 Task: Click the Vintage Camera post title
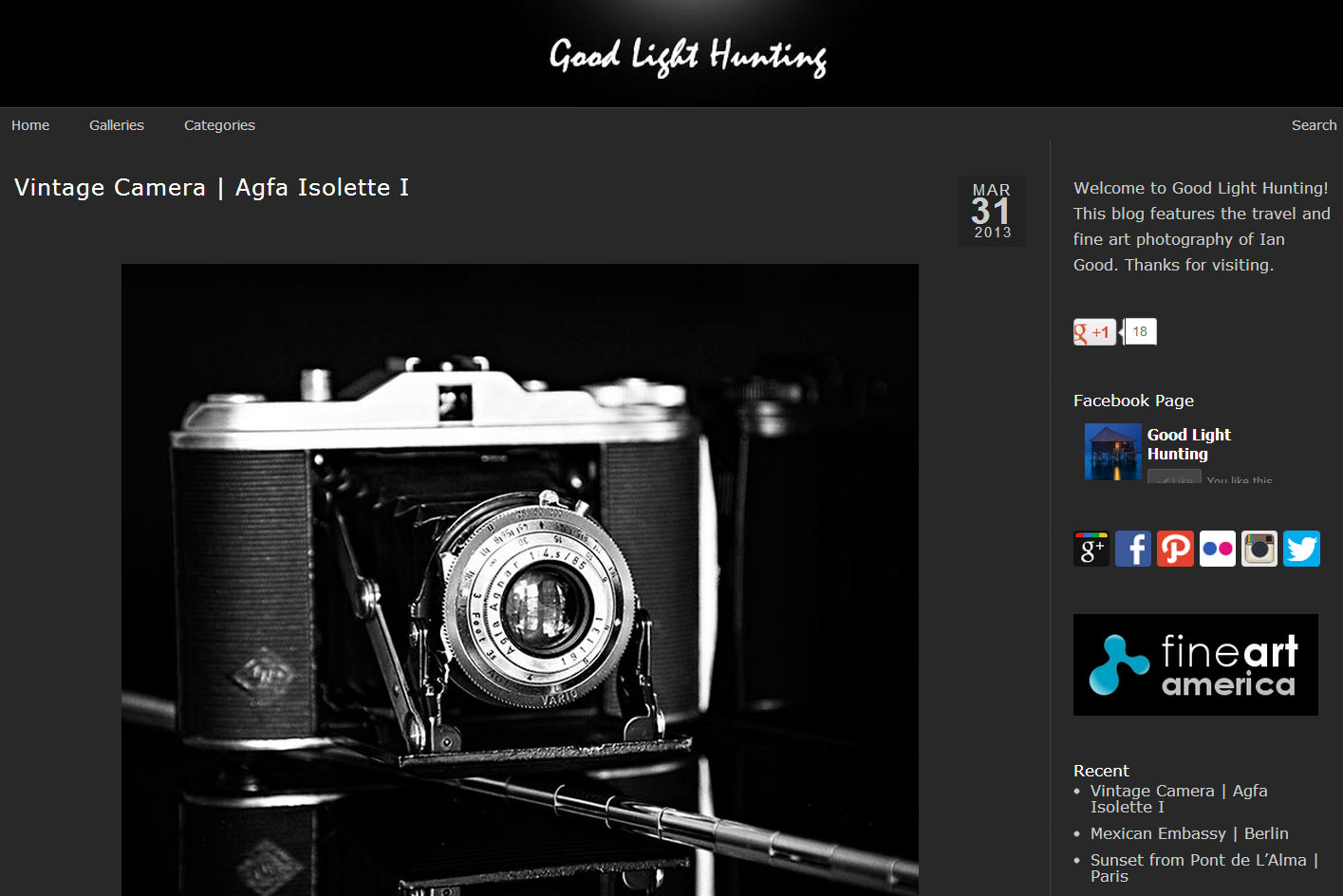(x=212, y=188)
